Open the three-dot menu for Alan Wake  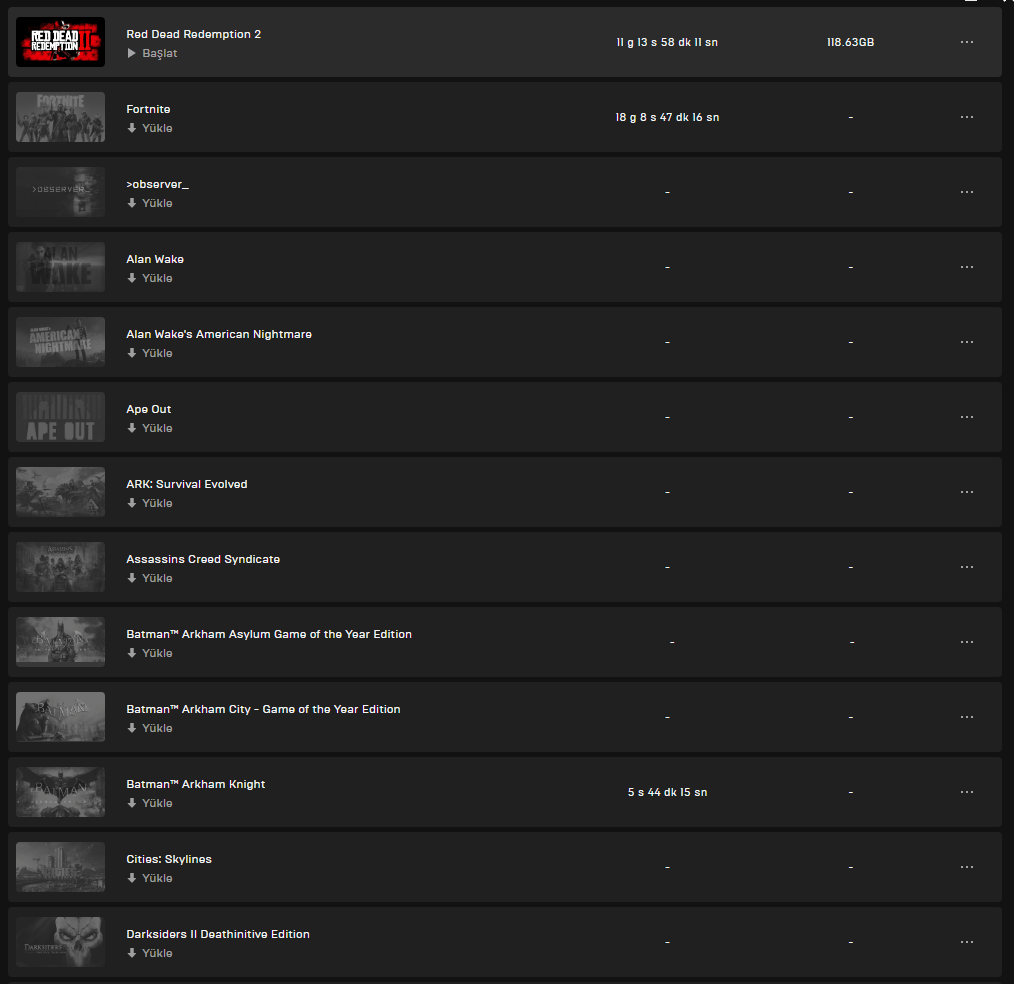(x=967, y=267)
